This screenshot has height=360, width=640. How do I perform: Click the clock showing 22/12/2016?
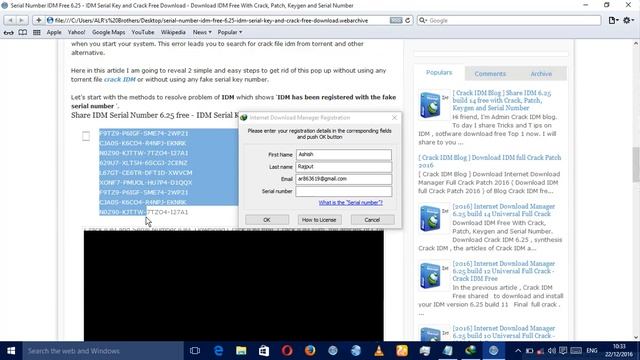point(619,351)
